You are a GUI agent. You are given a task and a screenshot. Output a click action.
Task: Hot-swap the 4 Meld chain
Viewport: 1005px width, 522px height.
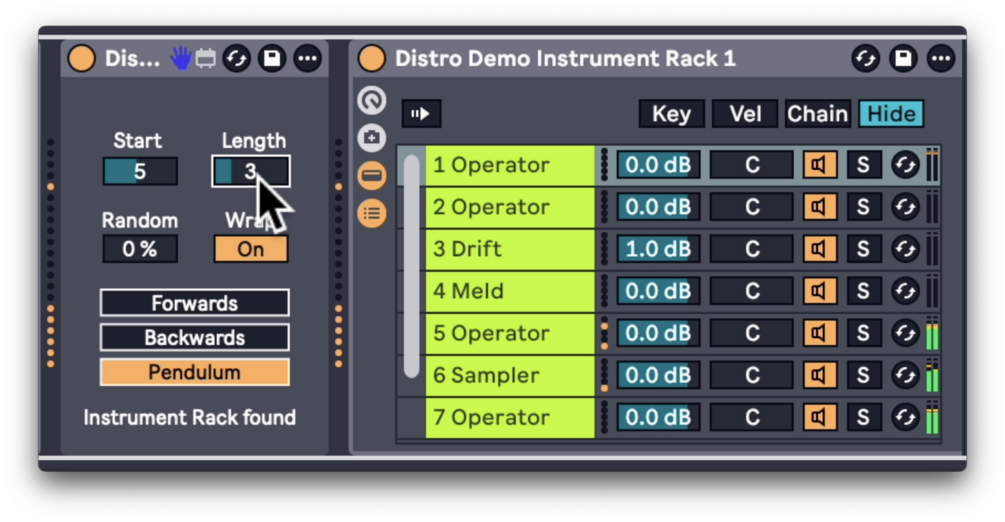point(905,291)
